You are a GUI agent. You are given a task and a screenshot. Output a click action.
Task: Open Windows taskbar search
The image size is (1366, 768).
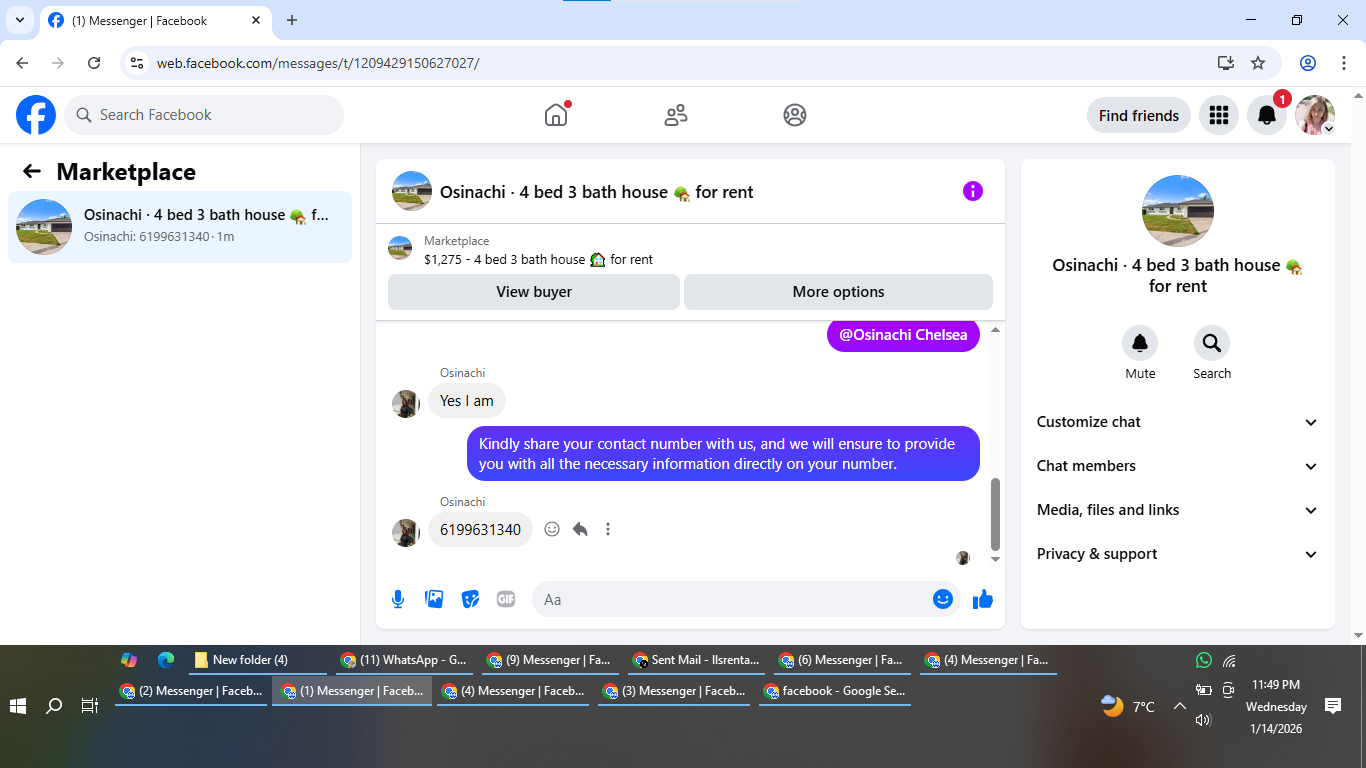click(54, 706)
